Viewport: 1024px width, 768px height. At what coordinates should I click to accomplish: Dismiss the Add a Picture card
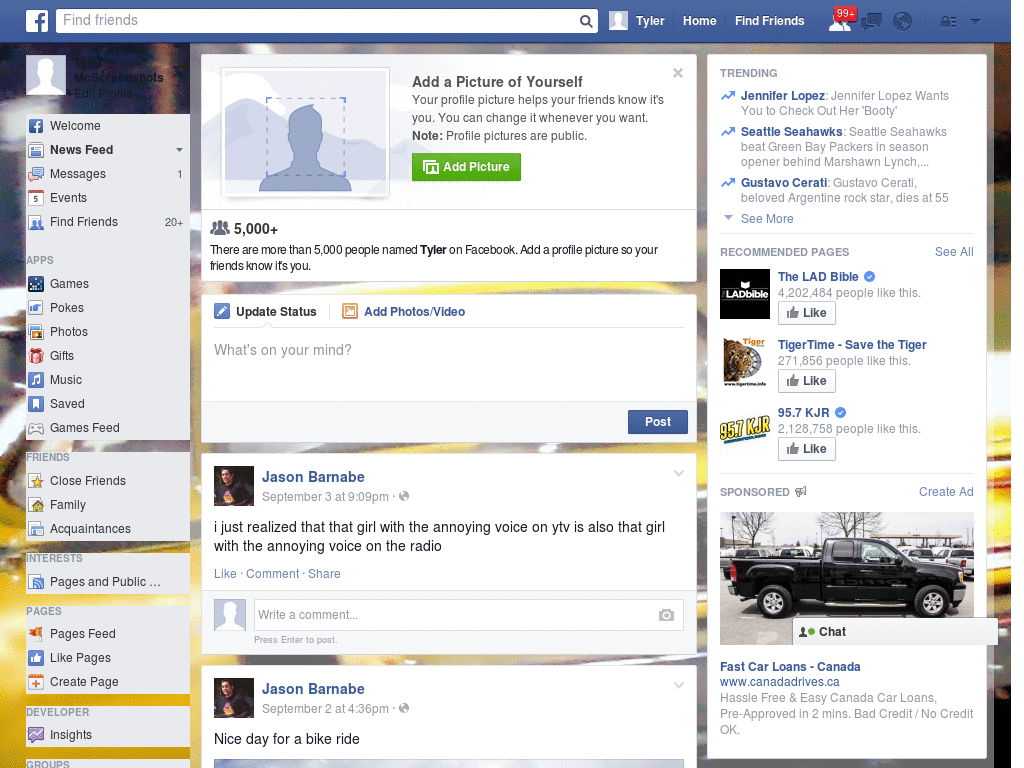pos(678,73)
